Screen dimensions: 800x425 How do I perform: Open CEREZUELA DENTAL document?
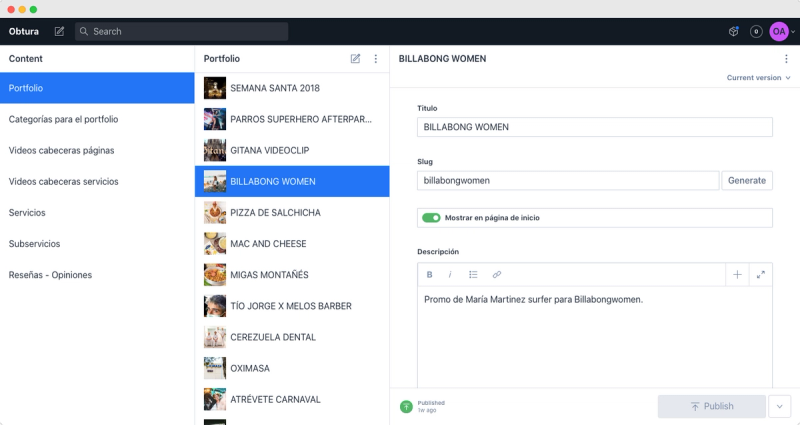292,337
